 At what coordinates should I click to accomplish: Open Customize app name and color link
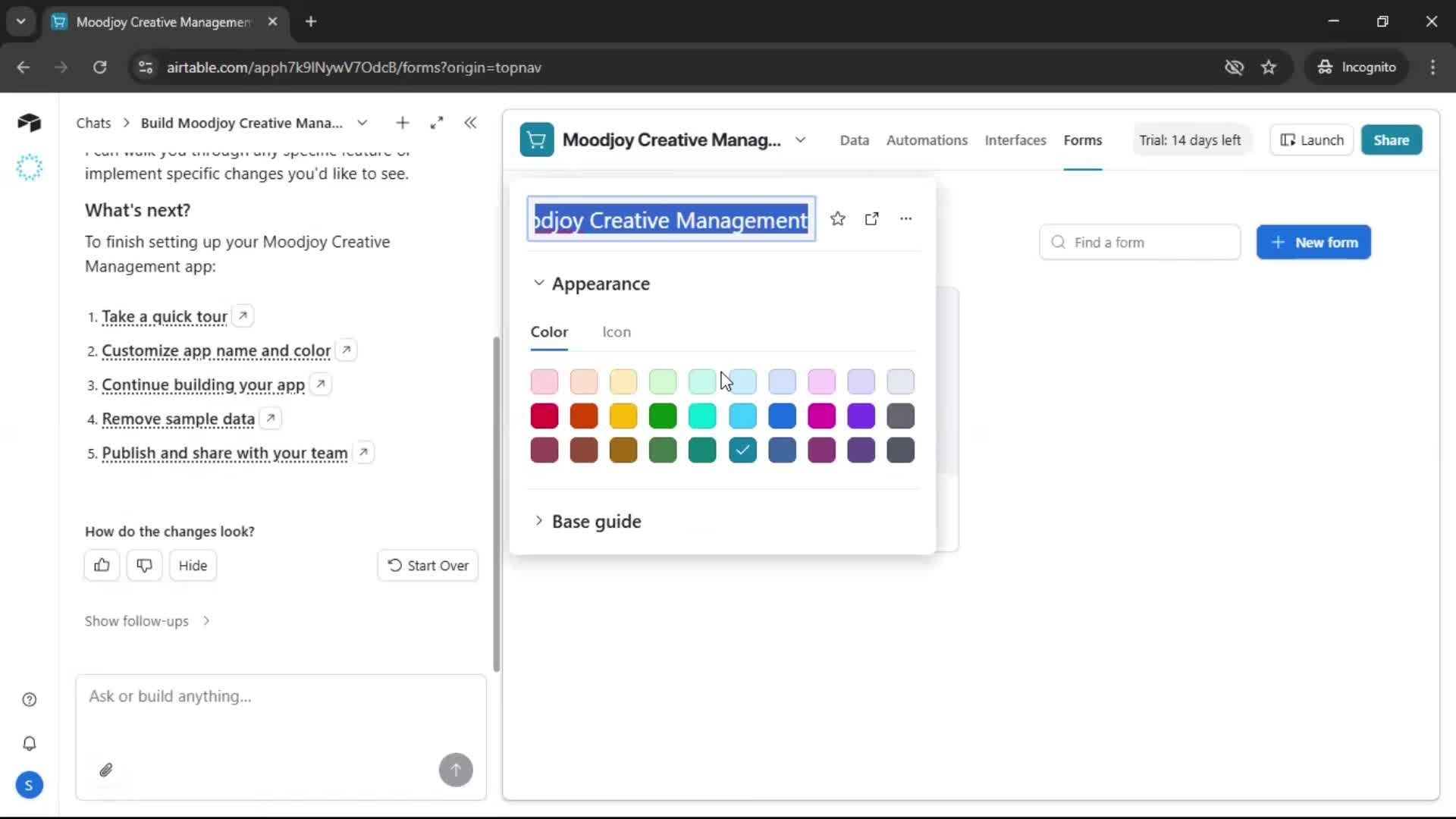(x=216, y=350)
